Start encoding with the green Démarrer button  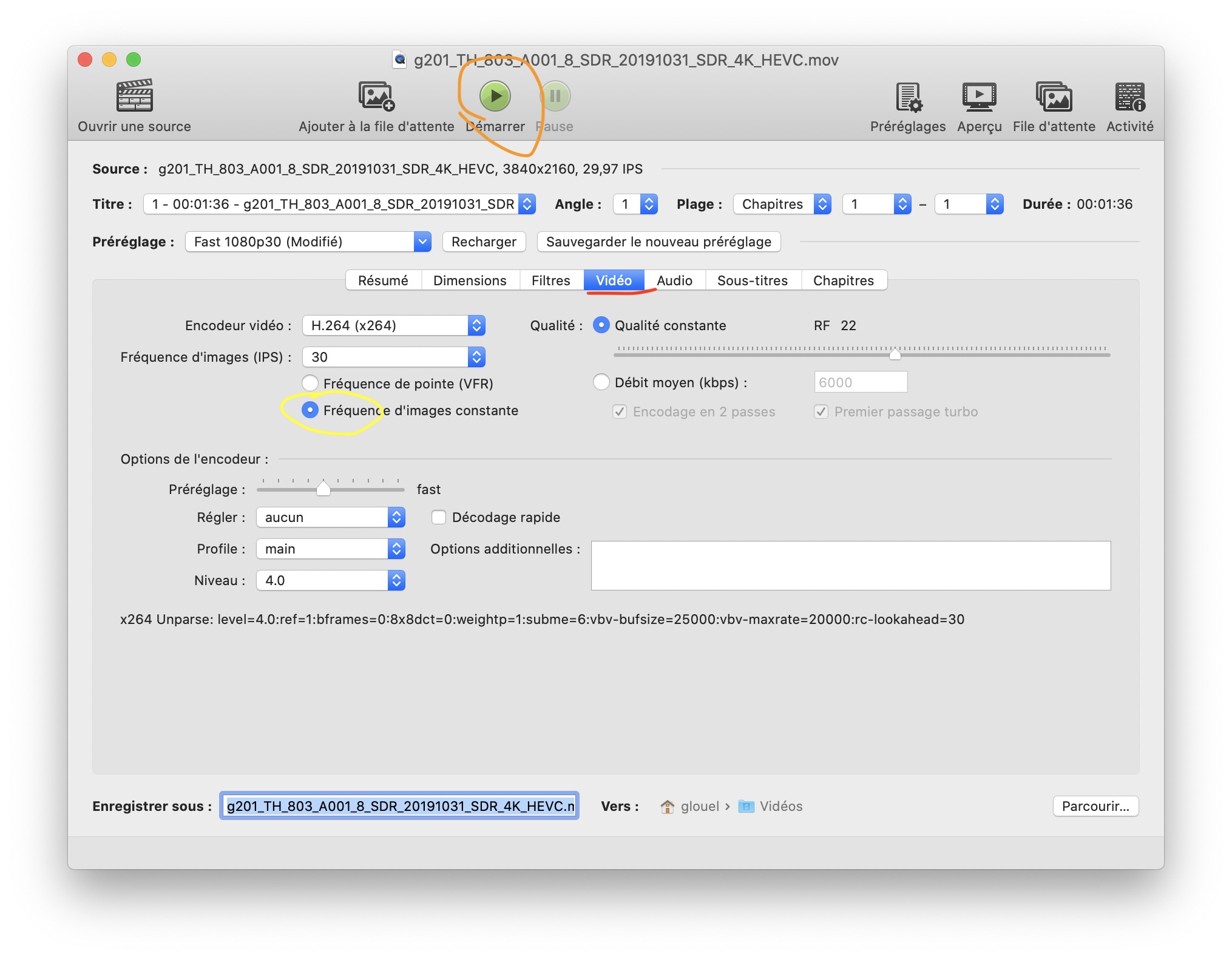(x=495, y=96)
